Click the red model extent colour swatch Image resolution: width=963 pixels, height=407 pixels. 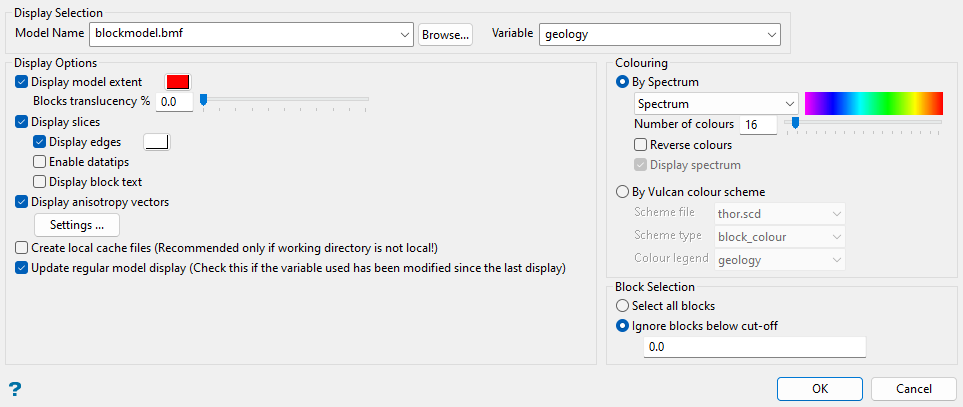[178, 82]
